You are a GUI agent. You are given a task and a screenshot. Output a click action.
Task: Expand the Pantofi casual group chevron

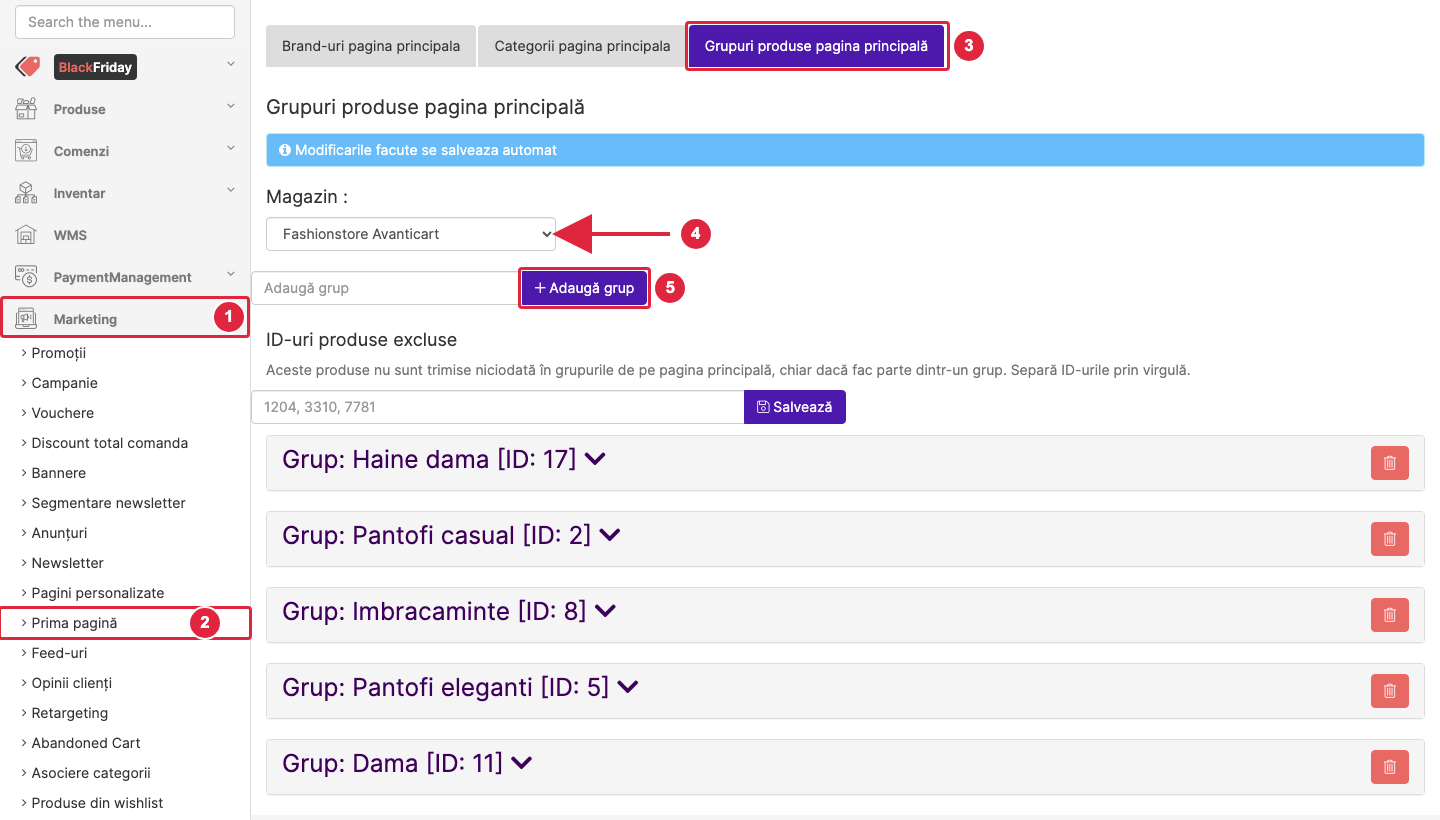(x=609, y=536)
